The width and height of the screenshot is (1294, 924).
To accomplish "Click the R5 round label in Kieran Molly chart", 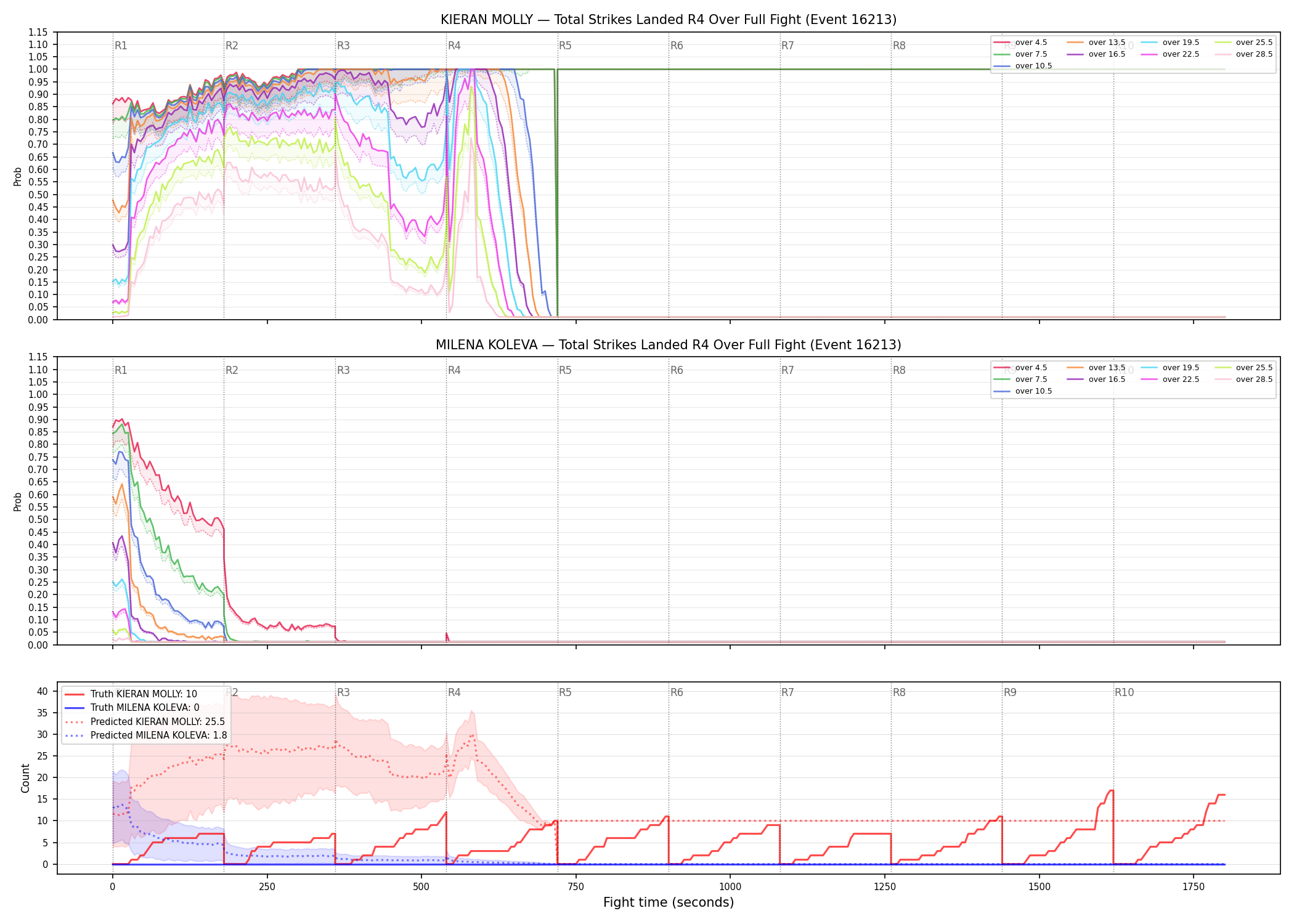I will click(x=565, y=46).
